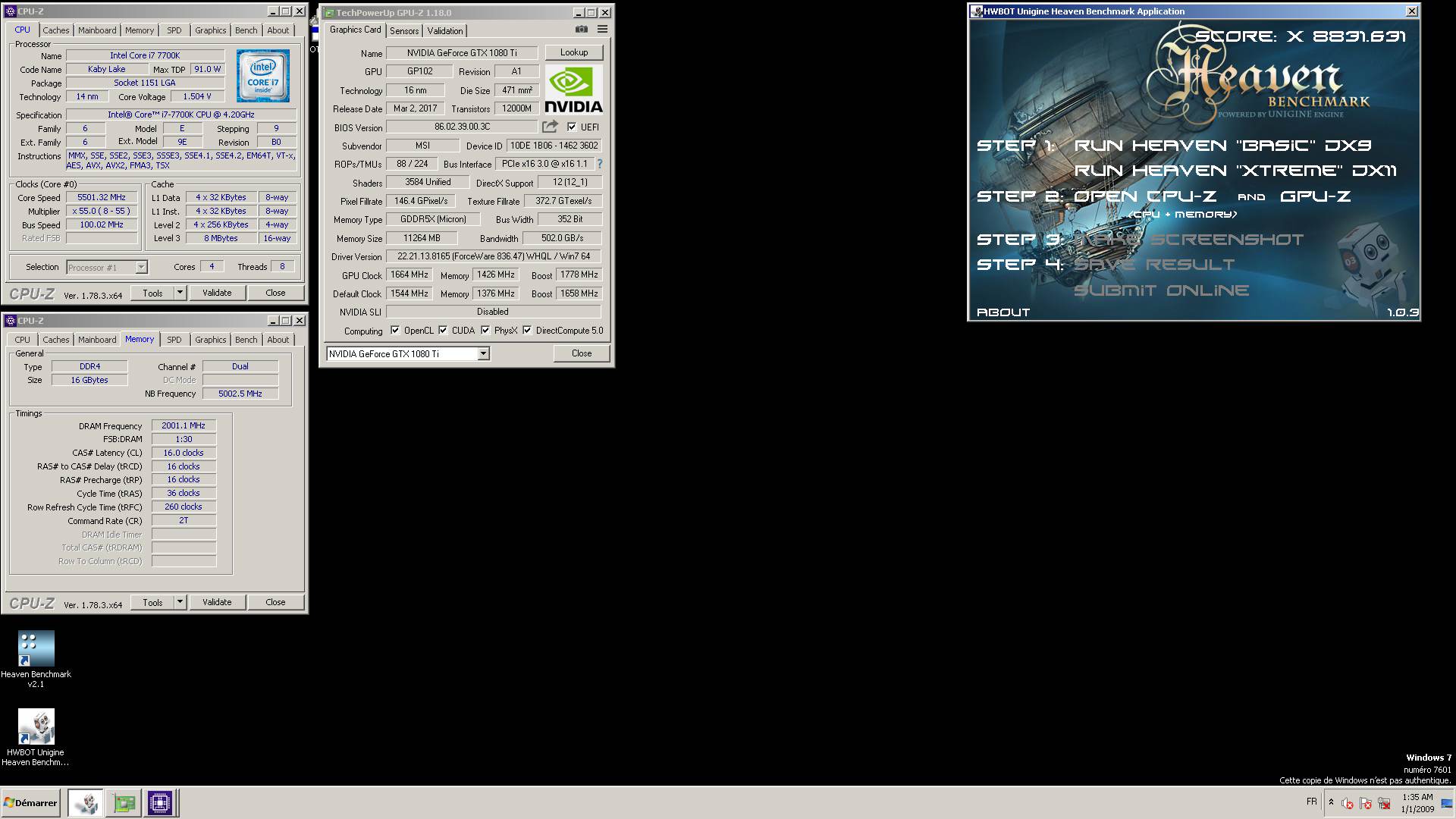Click the Intel Core i7 logo badge

pyautogui.click(x=263, y=76)
